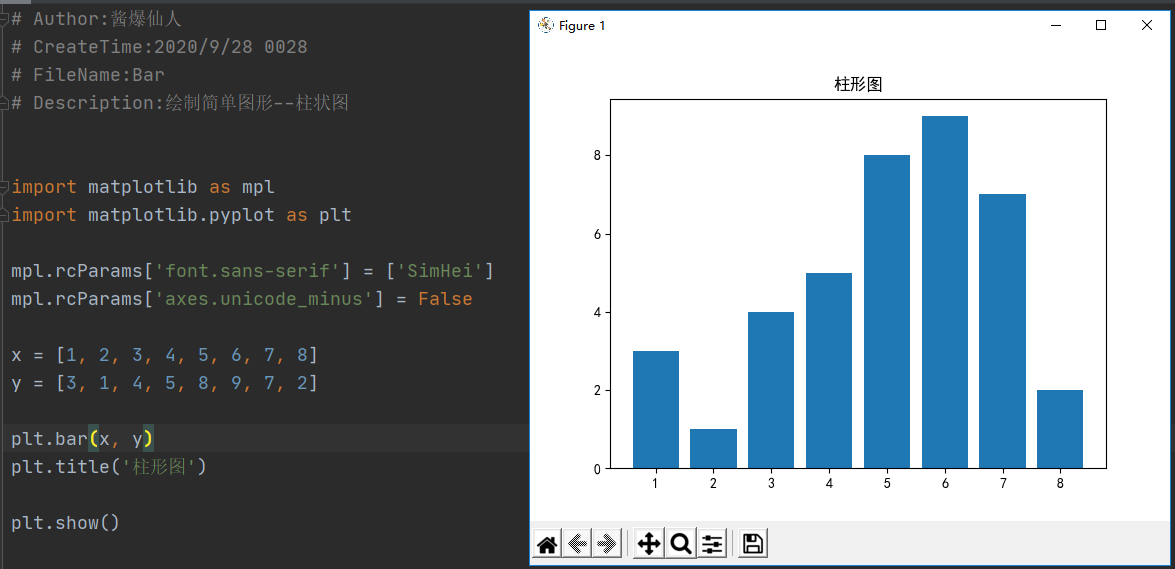Select the Zoom to rectangle tool
The width and height of the screenshot is (1175, 569).
(x=680, y=544)
